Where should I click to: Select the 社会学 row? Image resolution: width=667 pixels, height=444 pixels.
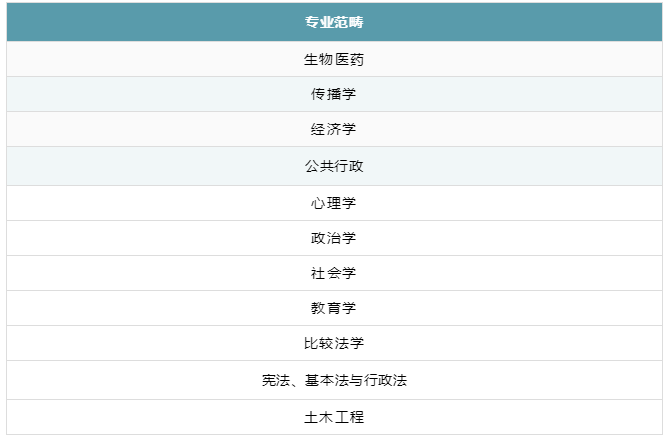(333, 273)
